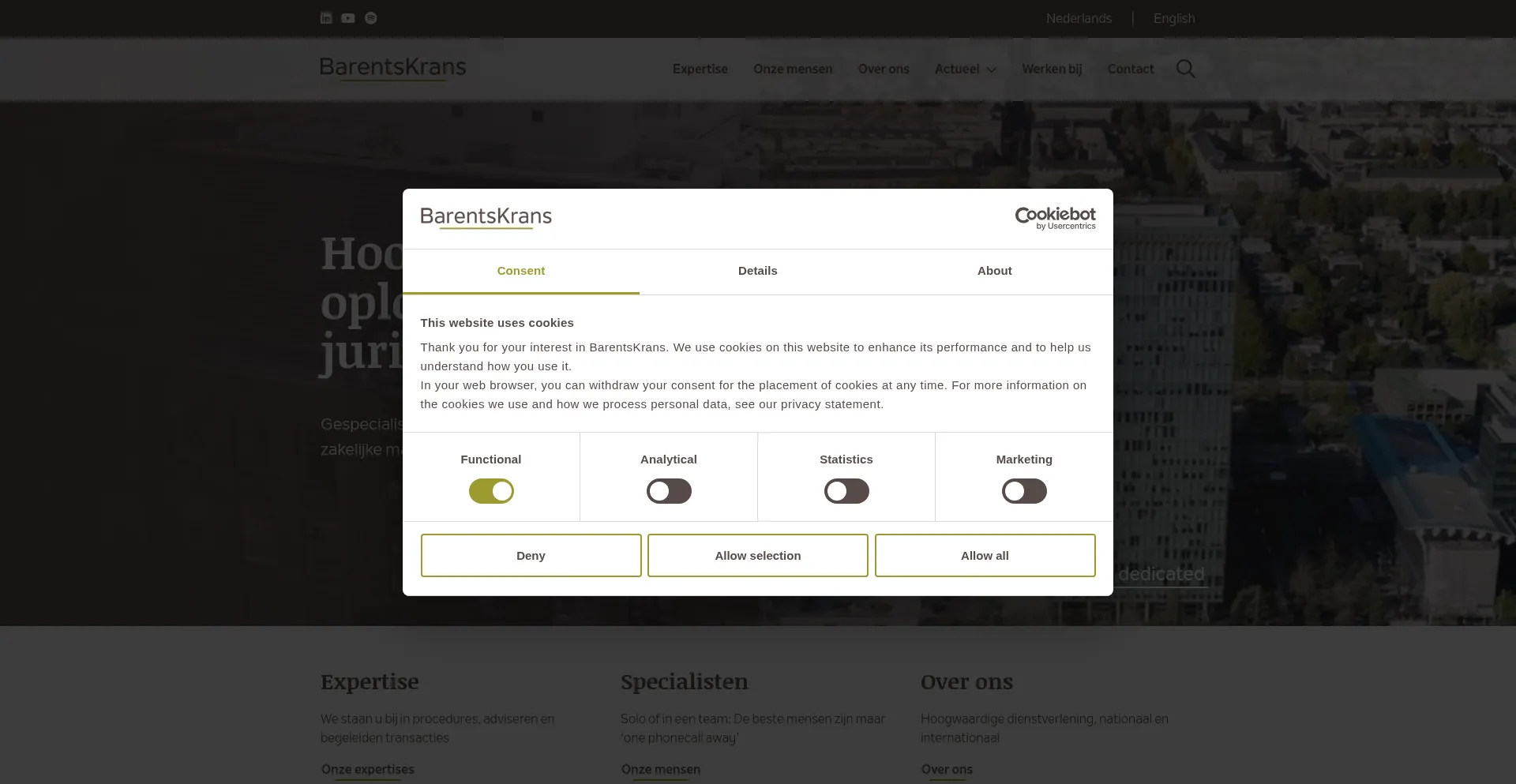Click the Cookiebot by Usercentrics logo
1516x784 pixels.
[x=1055, y=219]
